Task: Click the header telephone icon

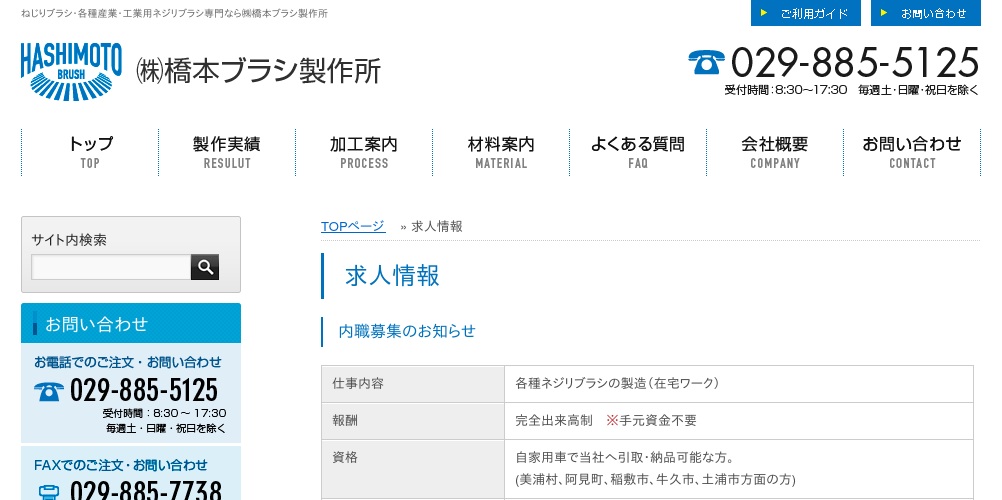Action: tap(706, 63)
